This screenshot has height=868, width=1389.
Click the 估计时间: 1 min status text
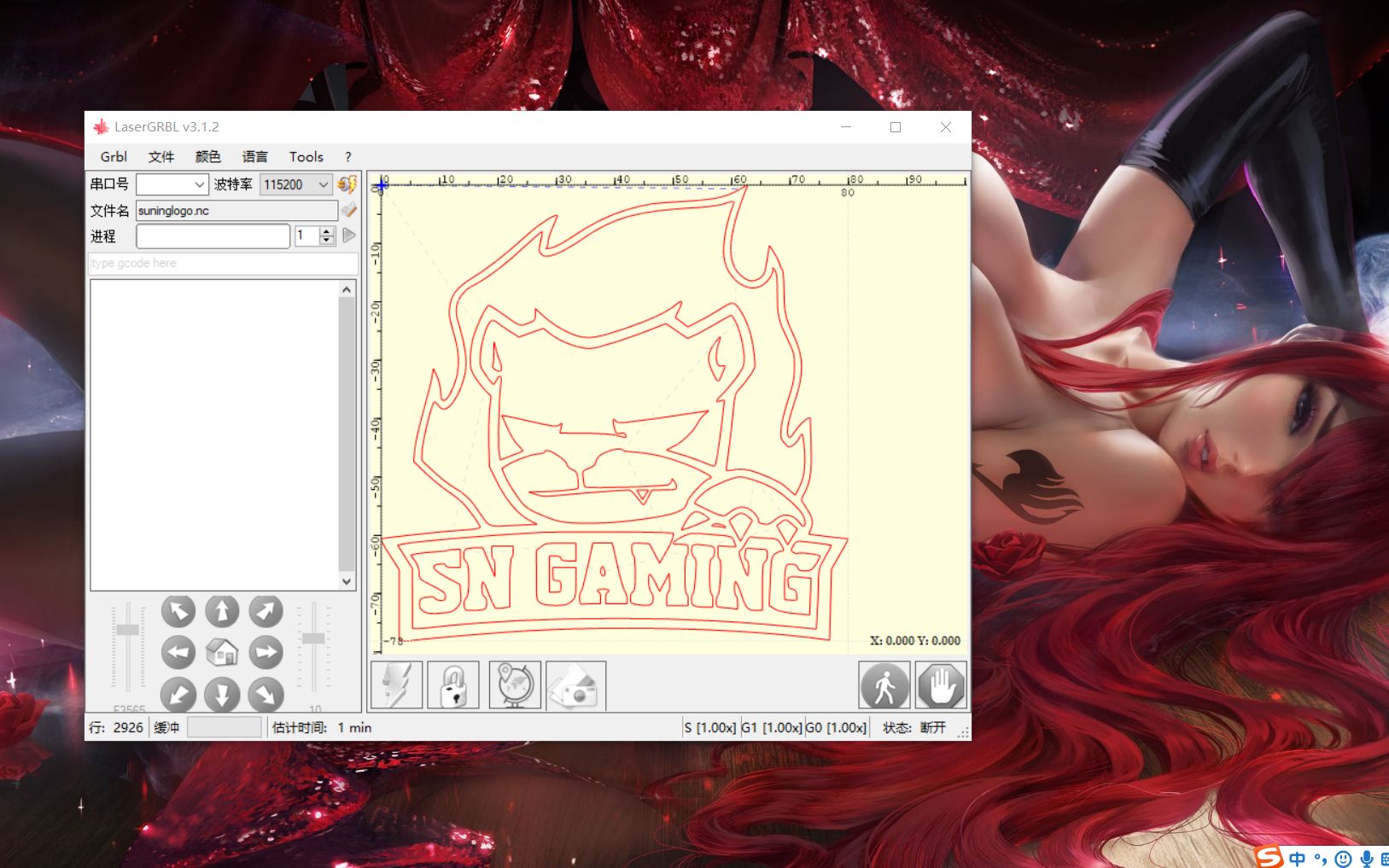click(x=322, y=728)
